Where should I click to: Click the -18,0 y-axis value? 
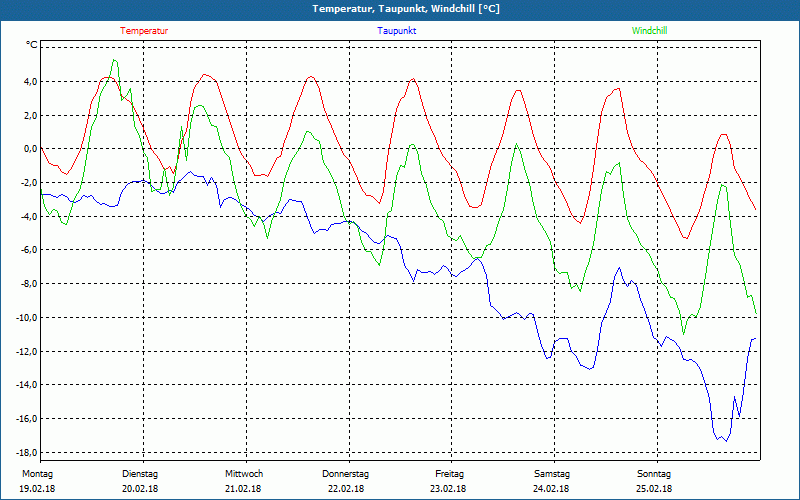pyautogui.click(x=27, y=453)
